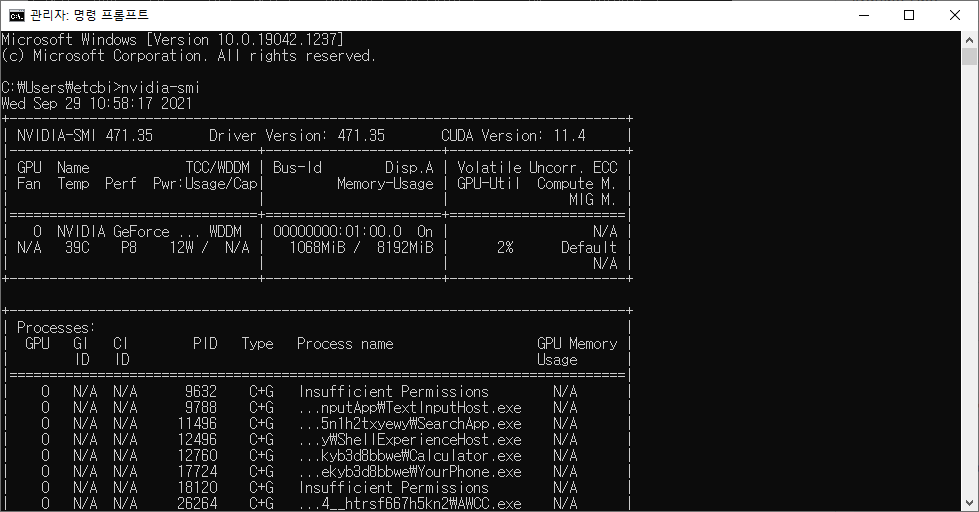Image resolution: width=979 pixels, height=512 pixels.
Task: Click the 'Processes:' label
Action: pos(56,328)
